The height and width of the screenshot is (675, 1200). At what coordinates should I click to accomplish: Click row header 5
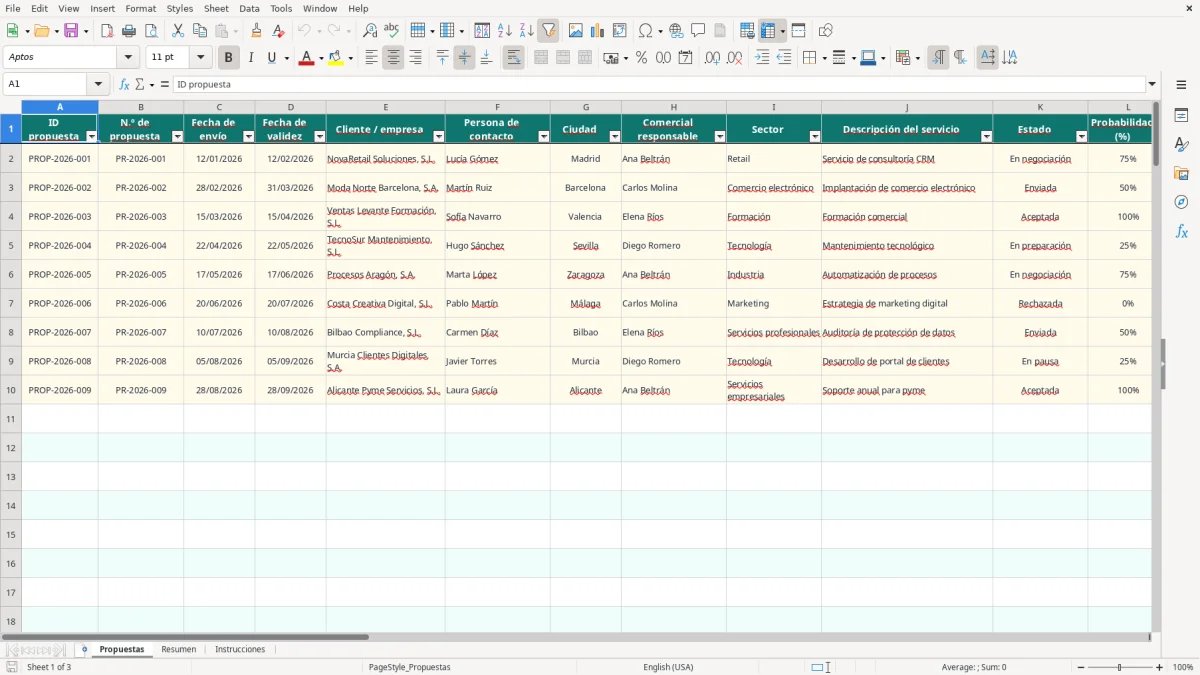(11, 245)
